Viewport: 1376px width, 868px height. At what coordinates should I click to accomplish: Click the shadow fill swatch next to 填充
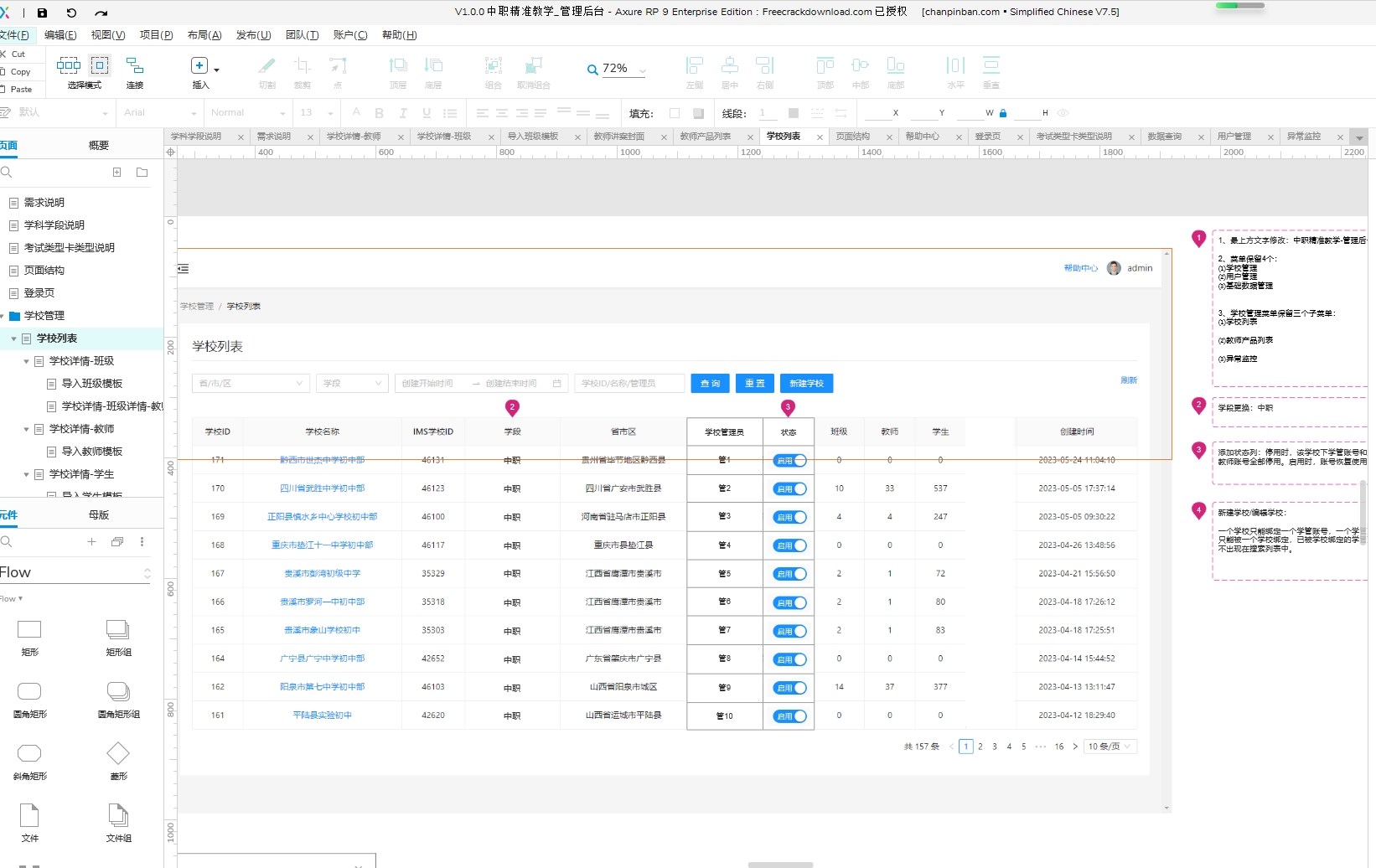pyautogui.click(x=699, y=113)
